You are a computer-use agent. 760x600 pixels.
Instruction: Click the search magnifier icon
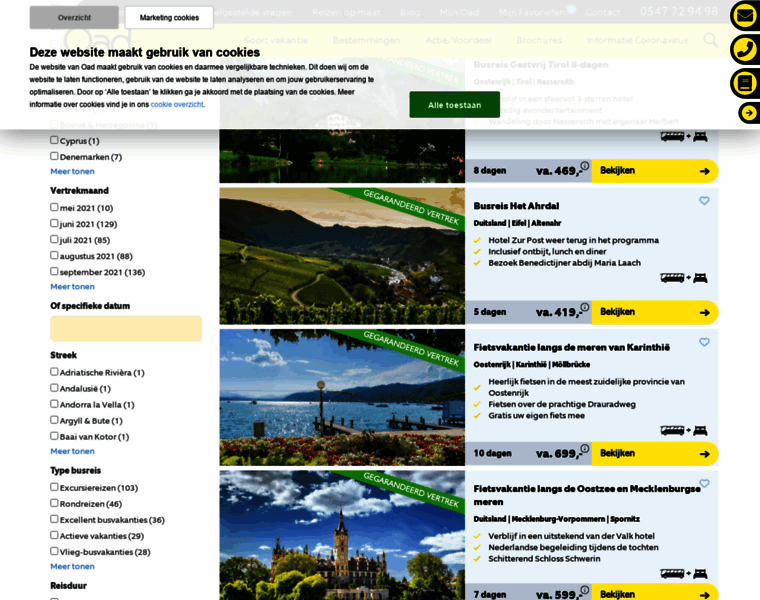(x=711, y=40)
